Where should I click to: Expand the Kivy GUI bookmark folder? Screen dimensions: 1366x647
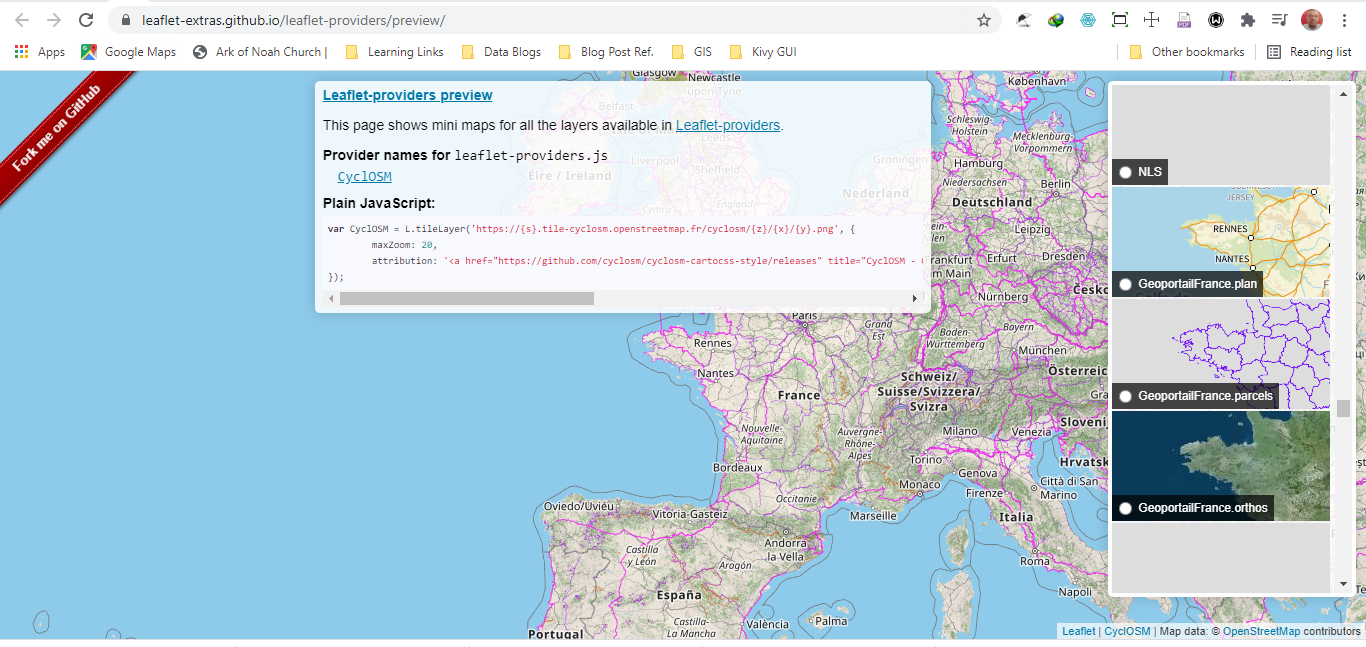pyautogui.click(x=763, y=52)
